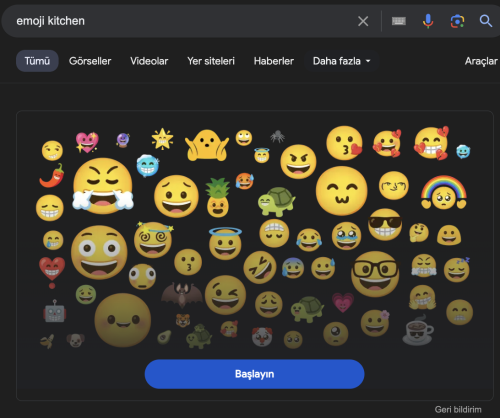Open Araçlar tools option

click(481, 61)
